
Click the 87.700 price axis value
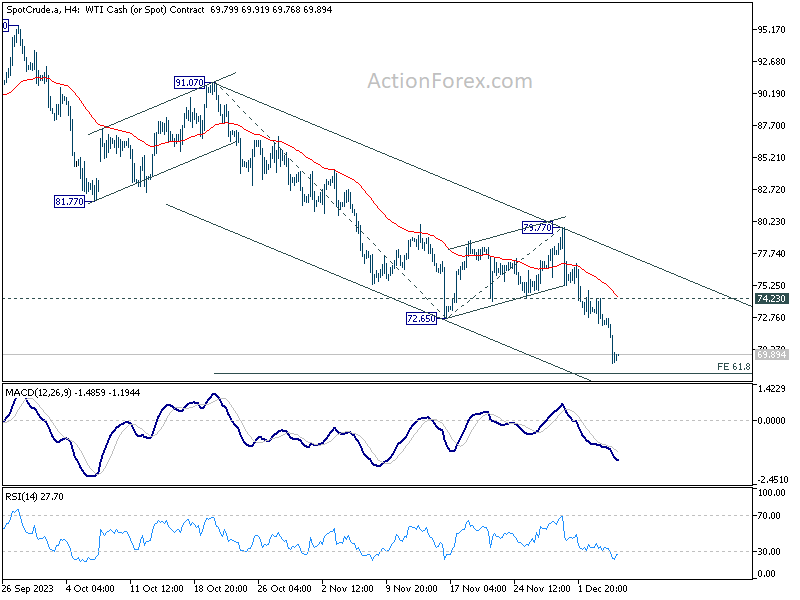click(771, 126)
